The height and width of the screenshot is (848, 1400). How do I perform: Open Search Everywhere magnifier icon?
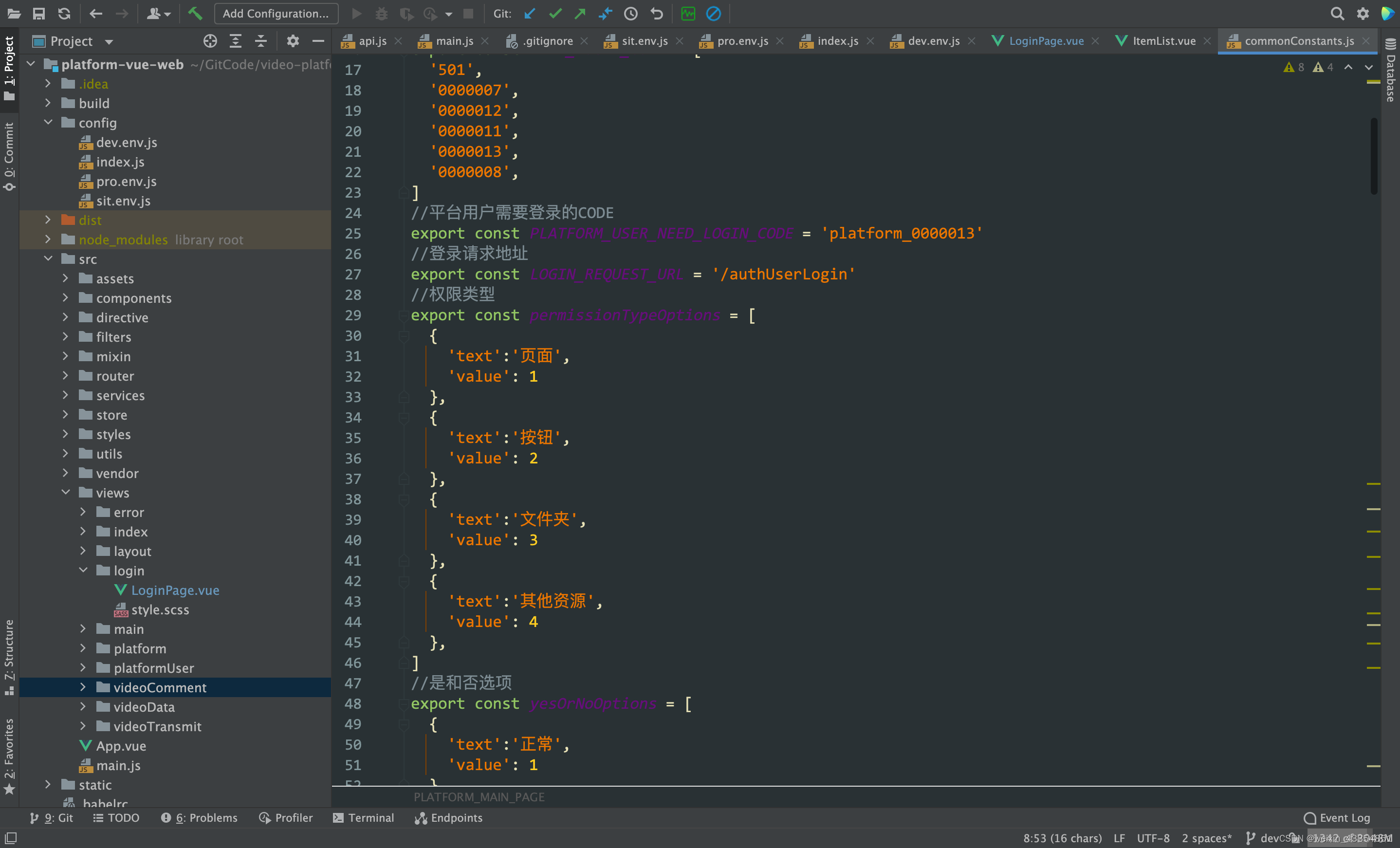point(1337,14)
